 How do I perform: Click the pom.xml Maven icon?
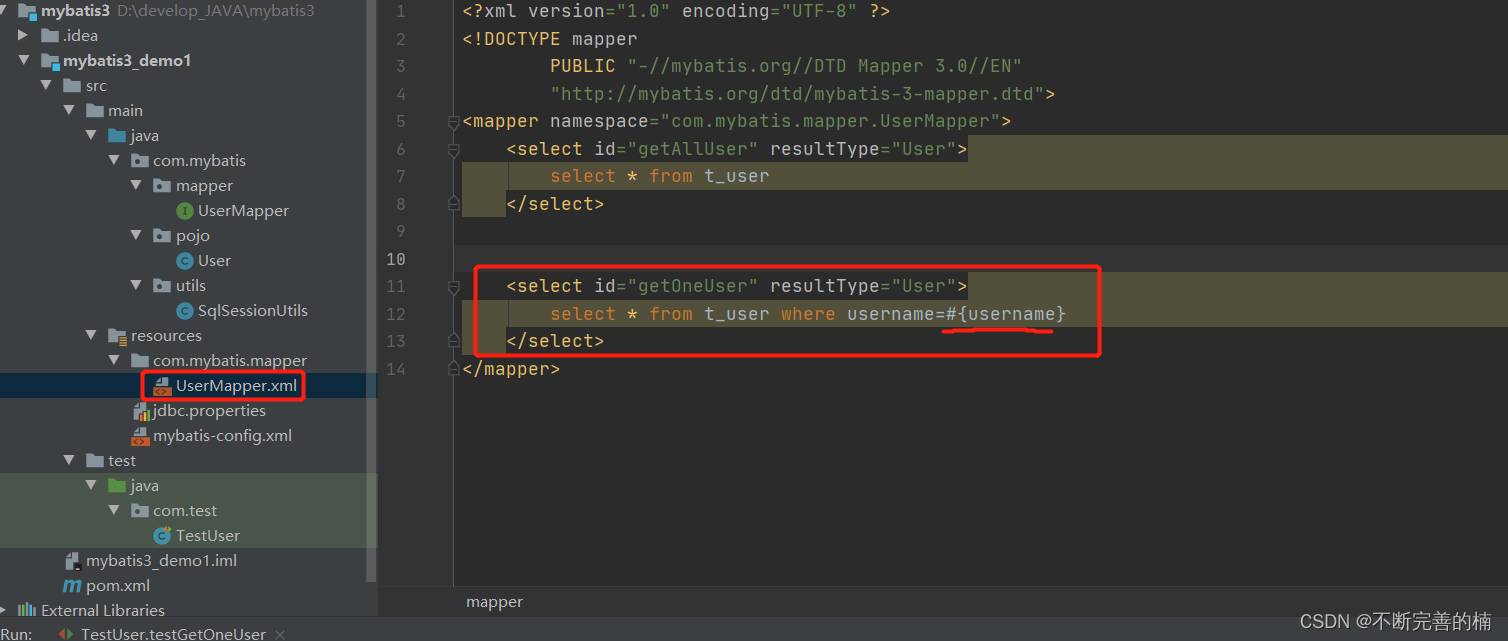pos(72,585)
